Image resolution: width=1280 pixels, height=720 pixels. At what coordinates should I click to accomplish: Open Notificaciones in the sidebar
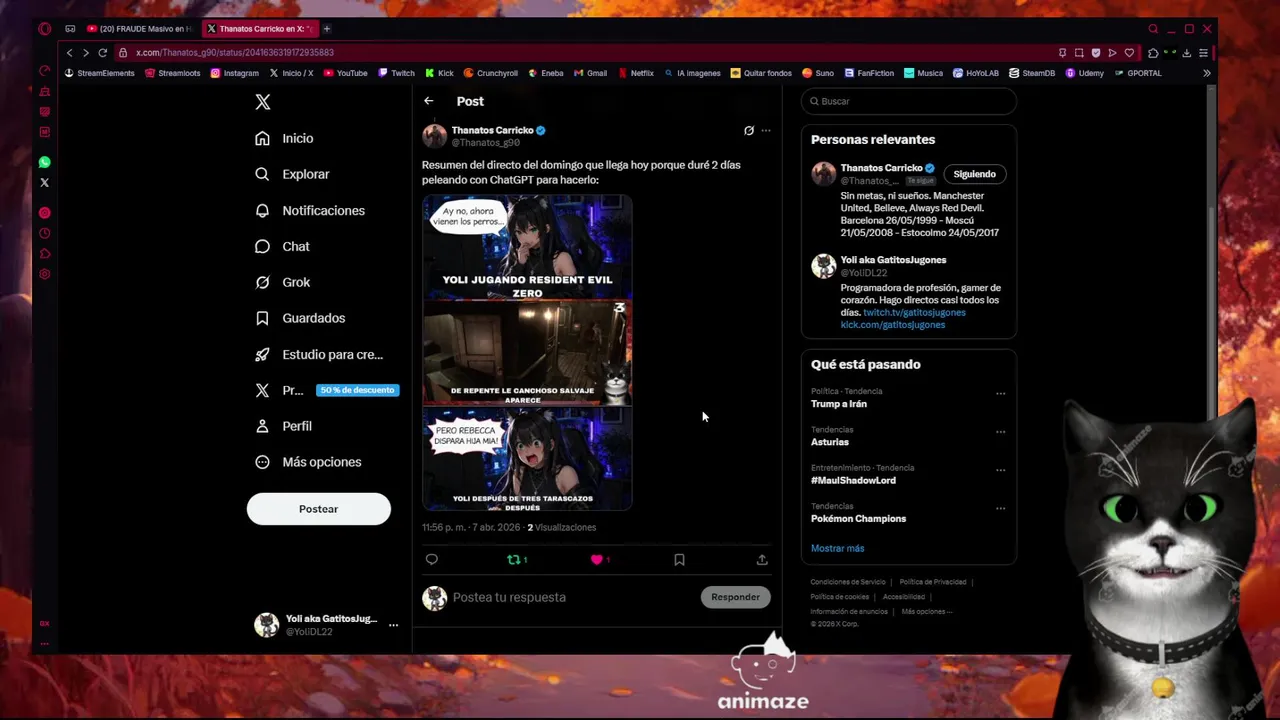[x=310, y=210]
